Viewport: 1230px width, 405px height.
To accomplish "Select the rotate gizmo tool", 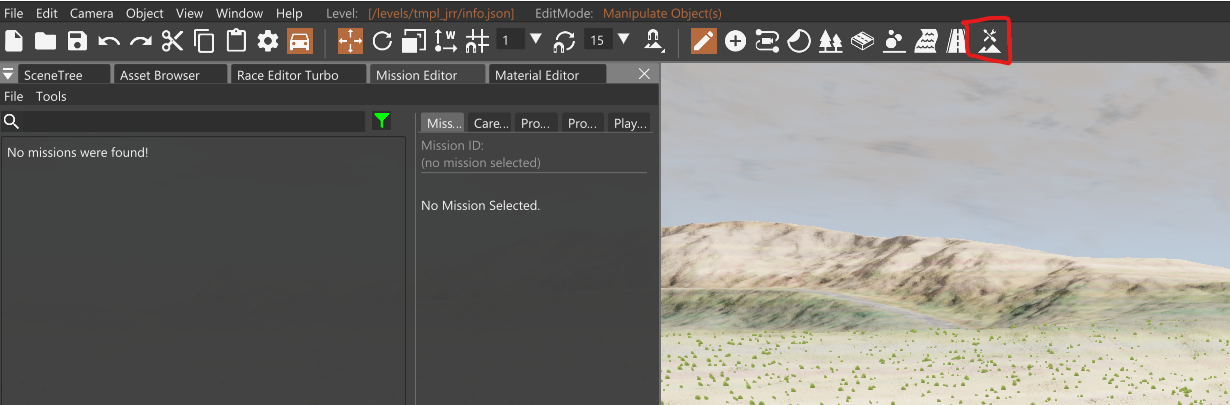I will tap(382, 41).
